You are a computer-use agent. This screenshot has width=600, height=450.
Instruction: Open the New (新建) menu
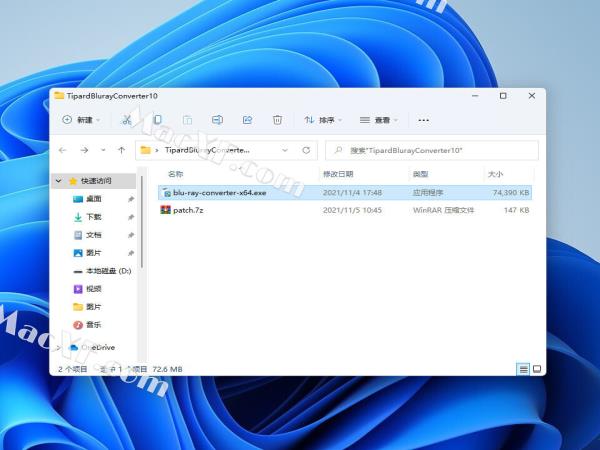coord(81,120)
